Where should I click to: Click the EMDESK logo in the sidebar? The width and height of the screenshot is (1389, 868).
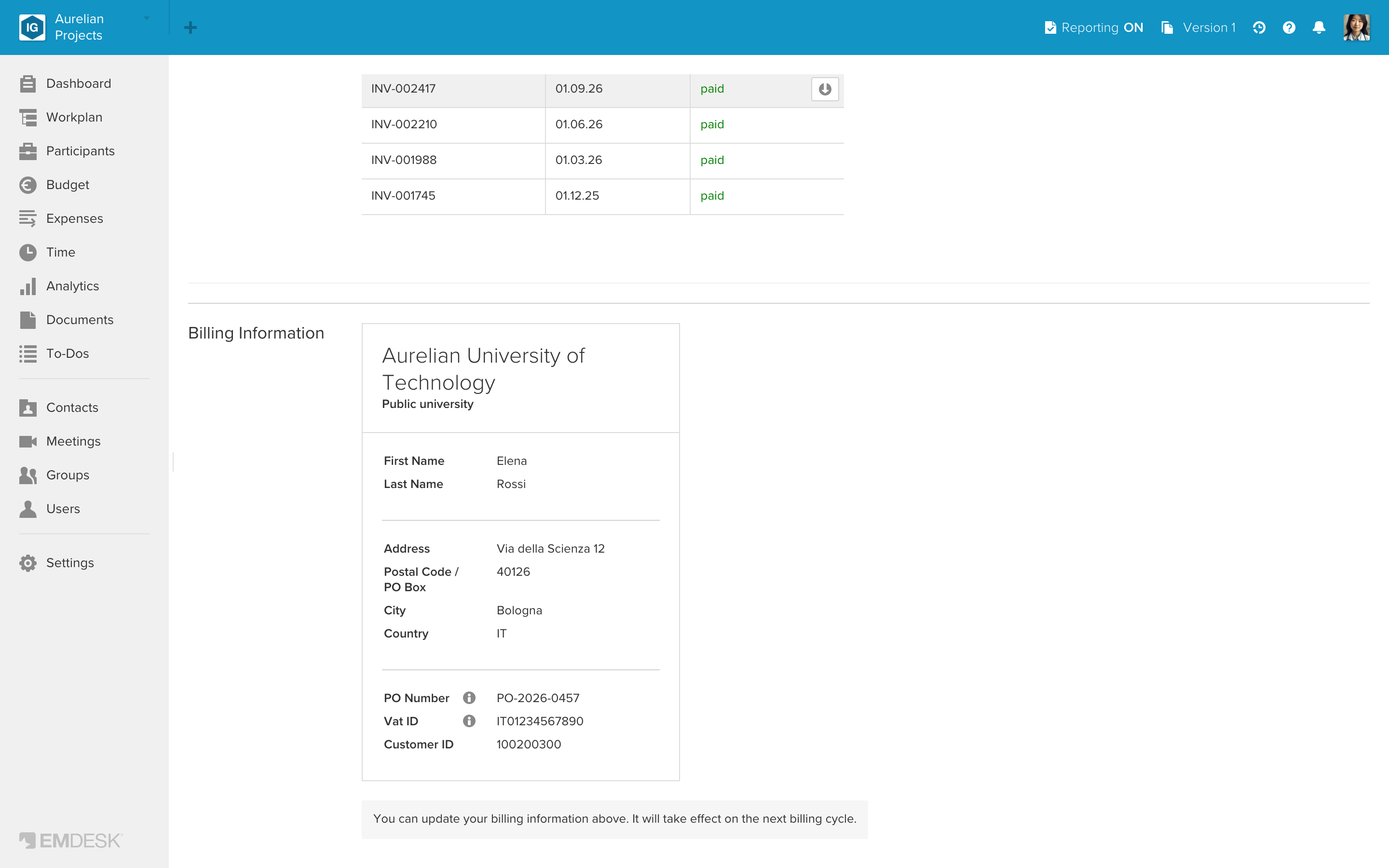tap(70, 841)
